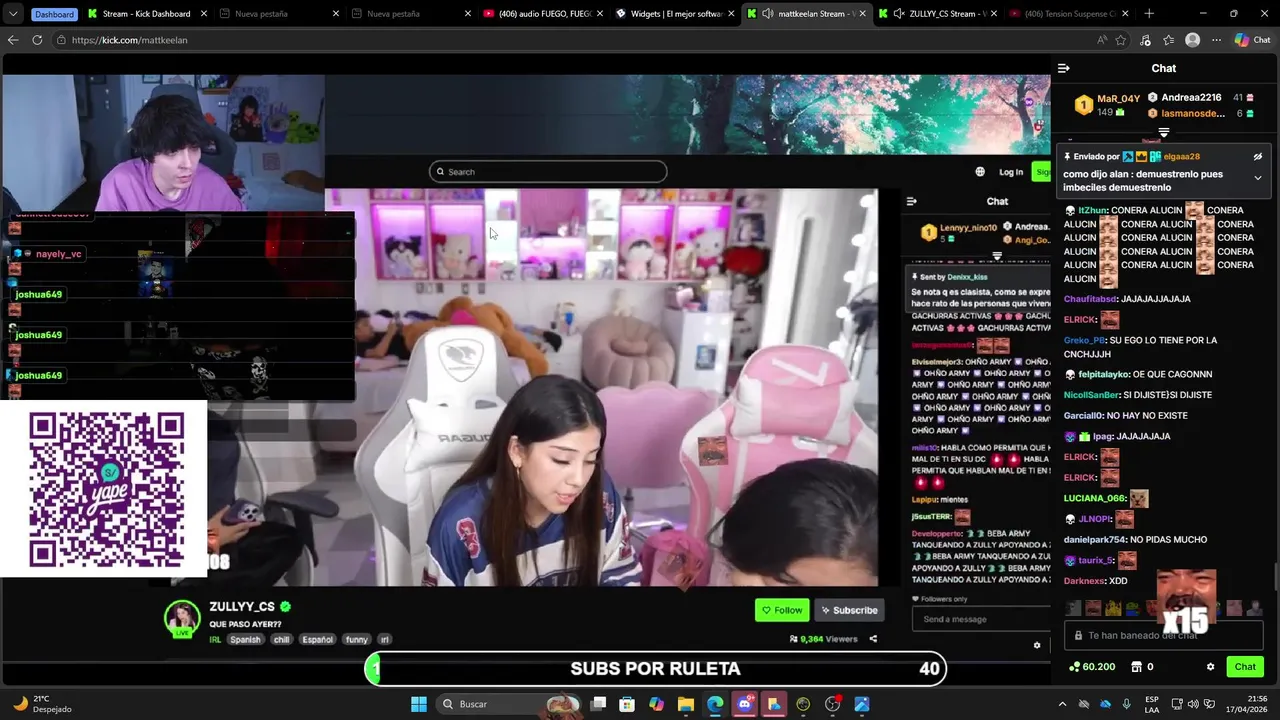
Task: Add this page to favorites
Action: point(1121,40)
